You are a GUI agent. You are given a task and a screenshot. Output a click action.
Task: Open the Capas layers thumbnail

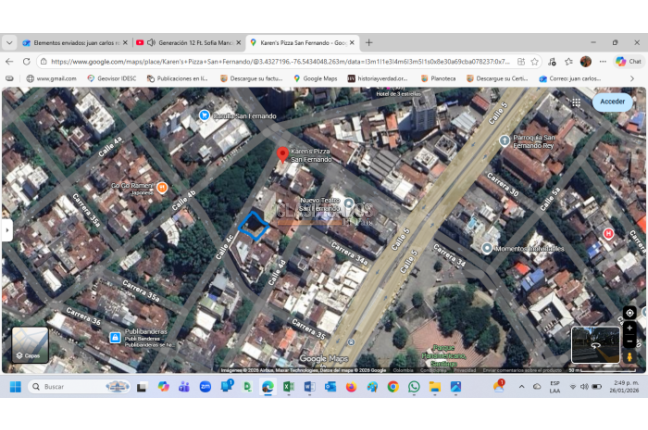click(30, 345)
